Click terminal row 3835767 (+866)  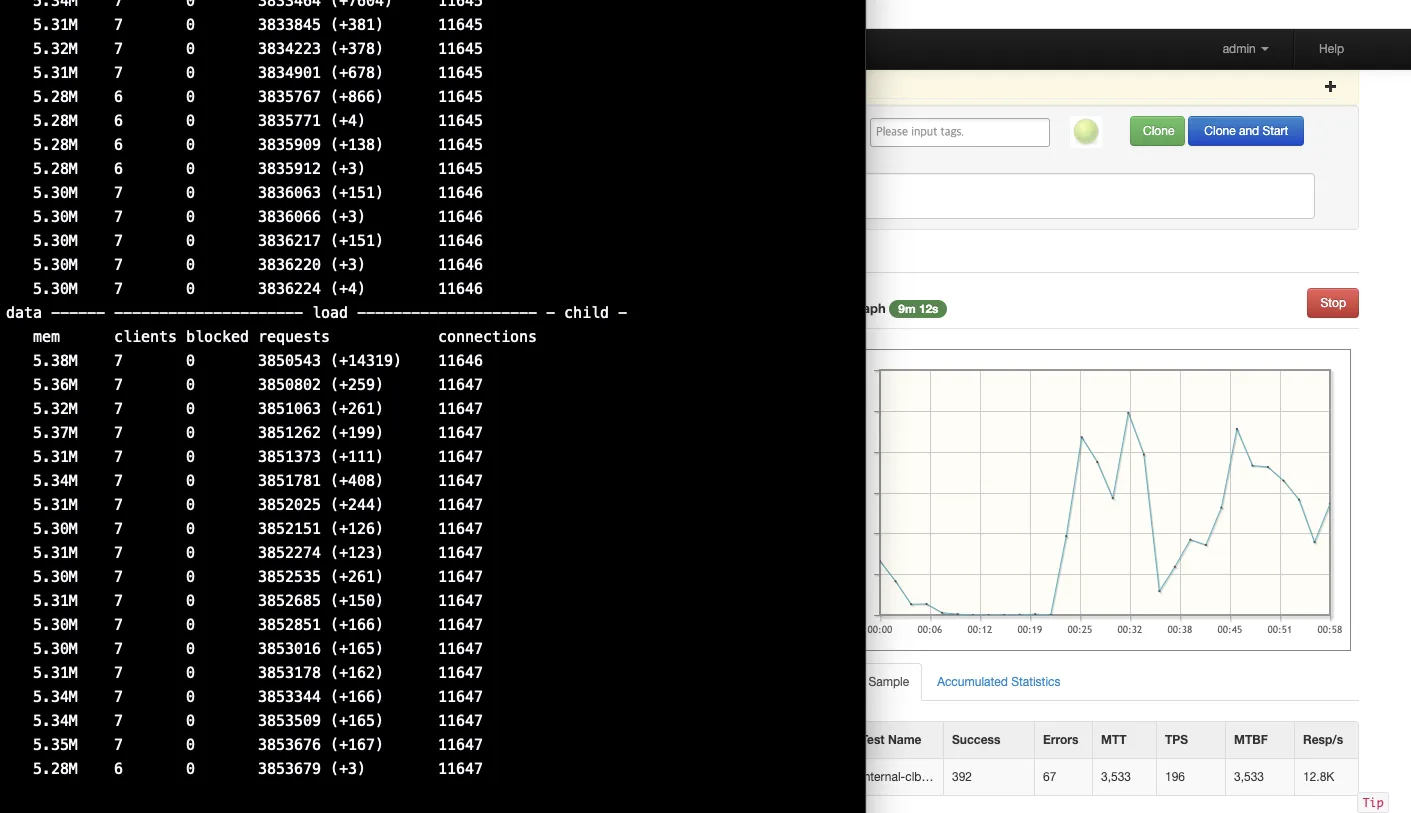258,97
